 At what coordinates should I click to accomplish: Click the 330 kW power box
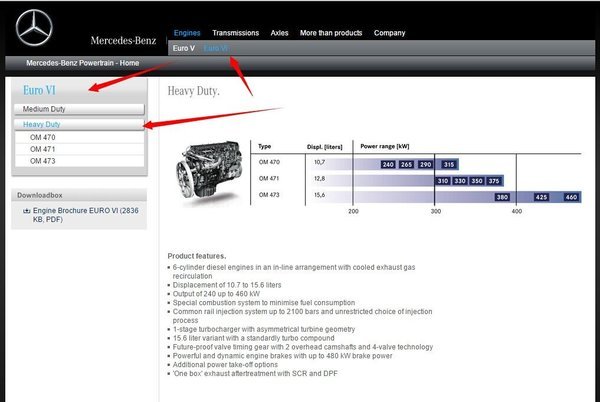coord(460,181)
